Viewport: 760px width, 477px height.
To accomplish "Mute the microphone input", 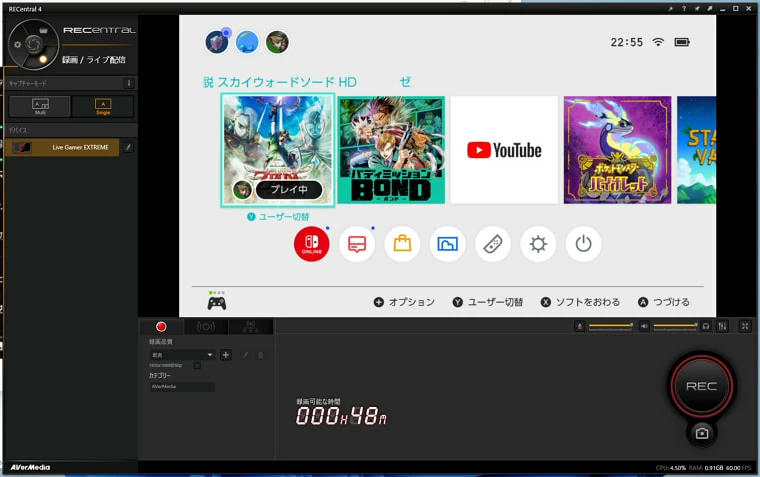I will point(580,326).
